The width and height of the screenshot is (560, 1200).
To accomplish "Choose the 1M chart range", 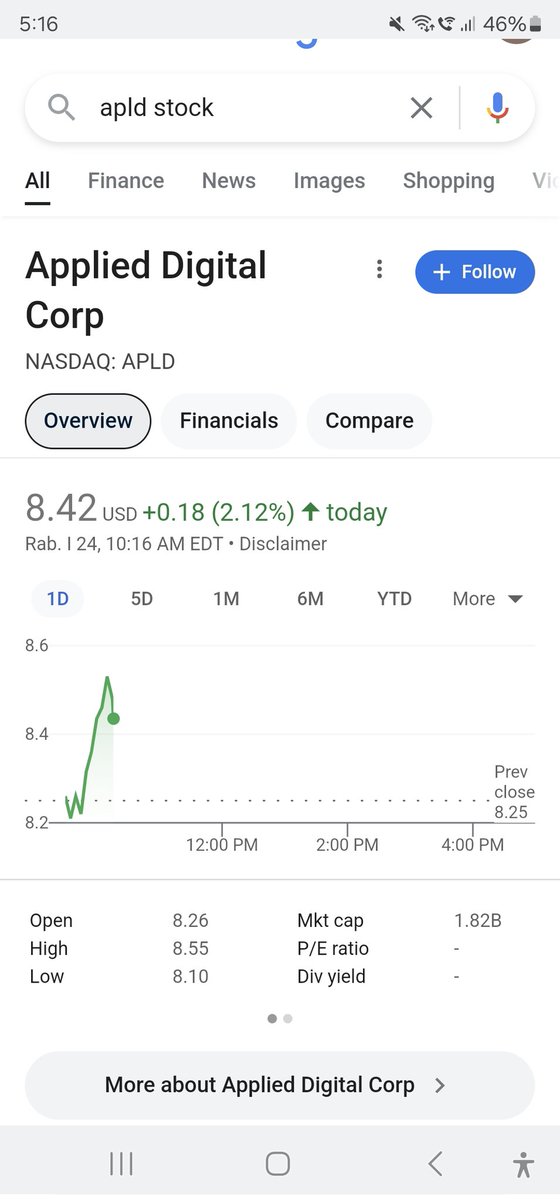I will (226, 599).
